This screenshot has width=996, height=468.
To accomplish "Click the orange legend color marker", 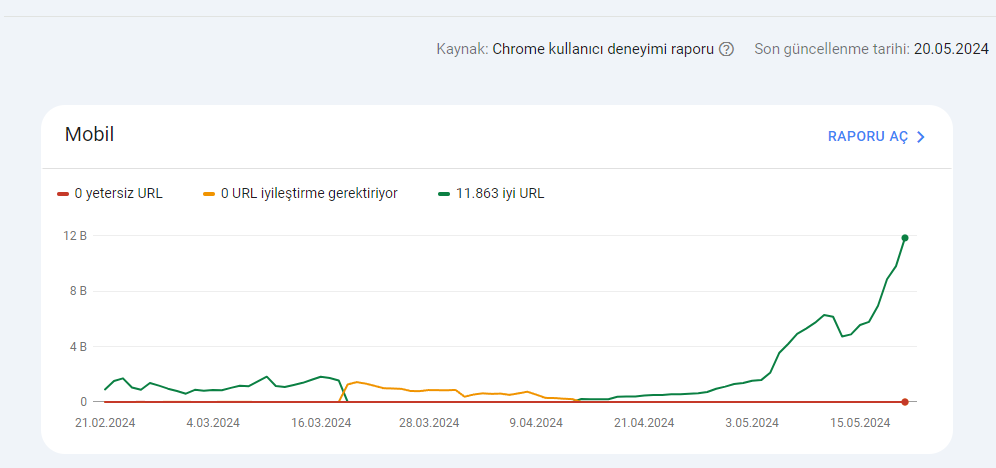I will [209, 194].
